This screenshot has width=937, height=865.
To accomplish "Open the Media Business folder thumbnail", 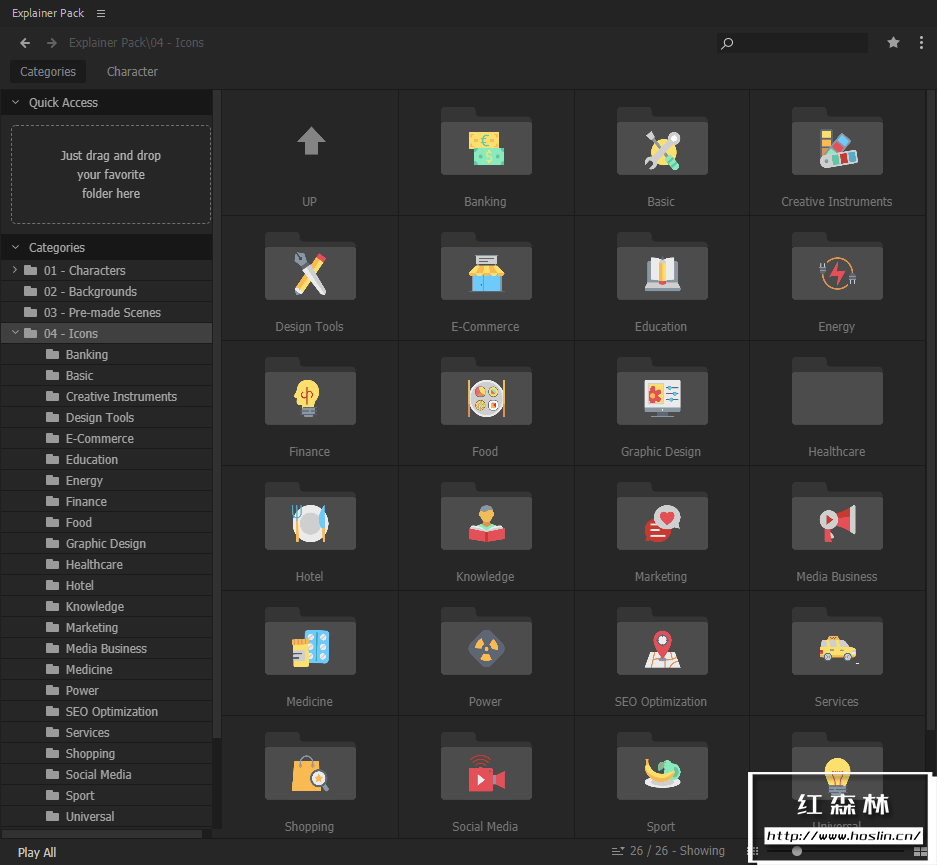I will point(837,516).
